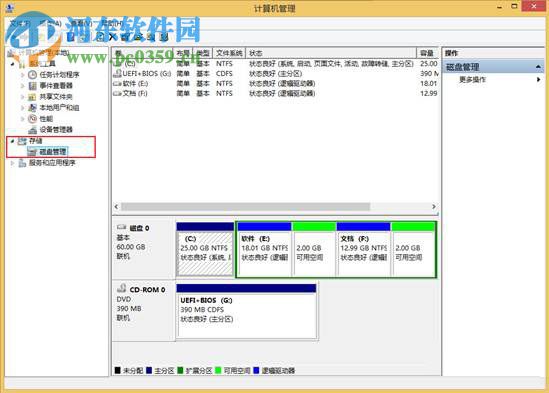Open 设备管理器 via its icon

32,130
